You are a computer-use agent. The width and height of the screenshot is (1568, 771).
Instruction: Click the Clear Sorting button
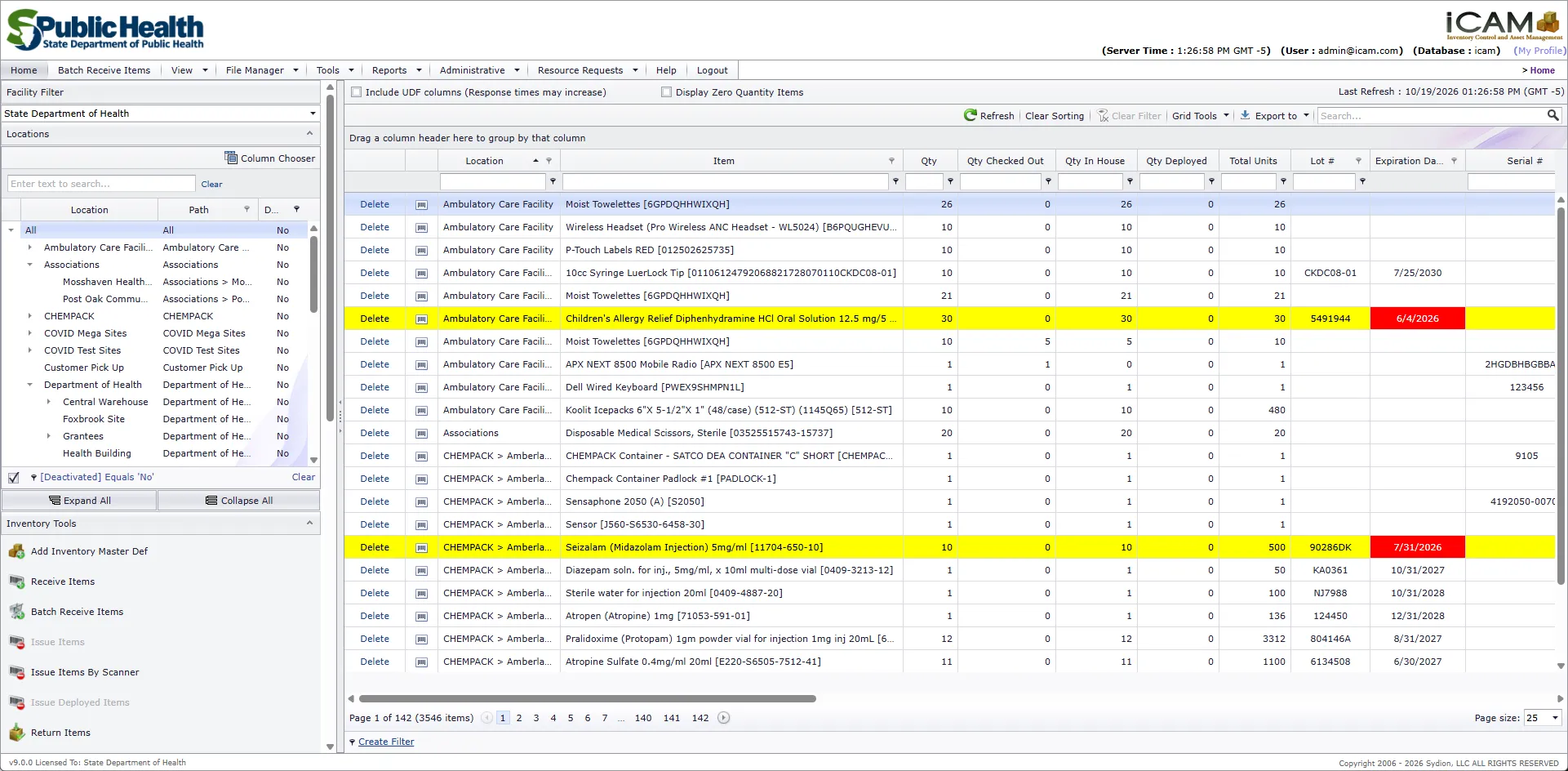[1055, 116]
